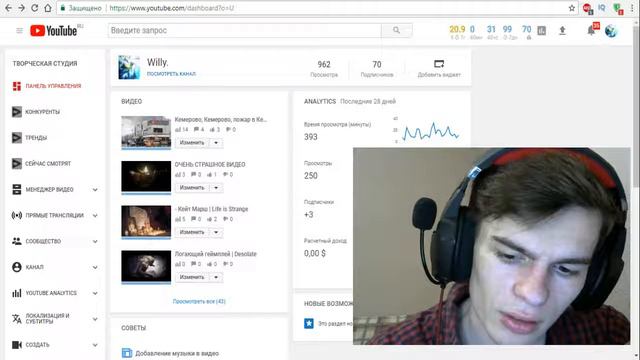Open the browser home page icon
Image resolution: width=640 pixels, height=360 pixels.
48,8
